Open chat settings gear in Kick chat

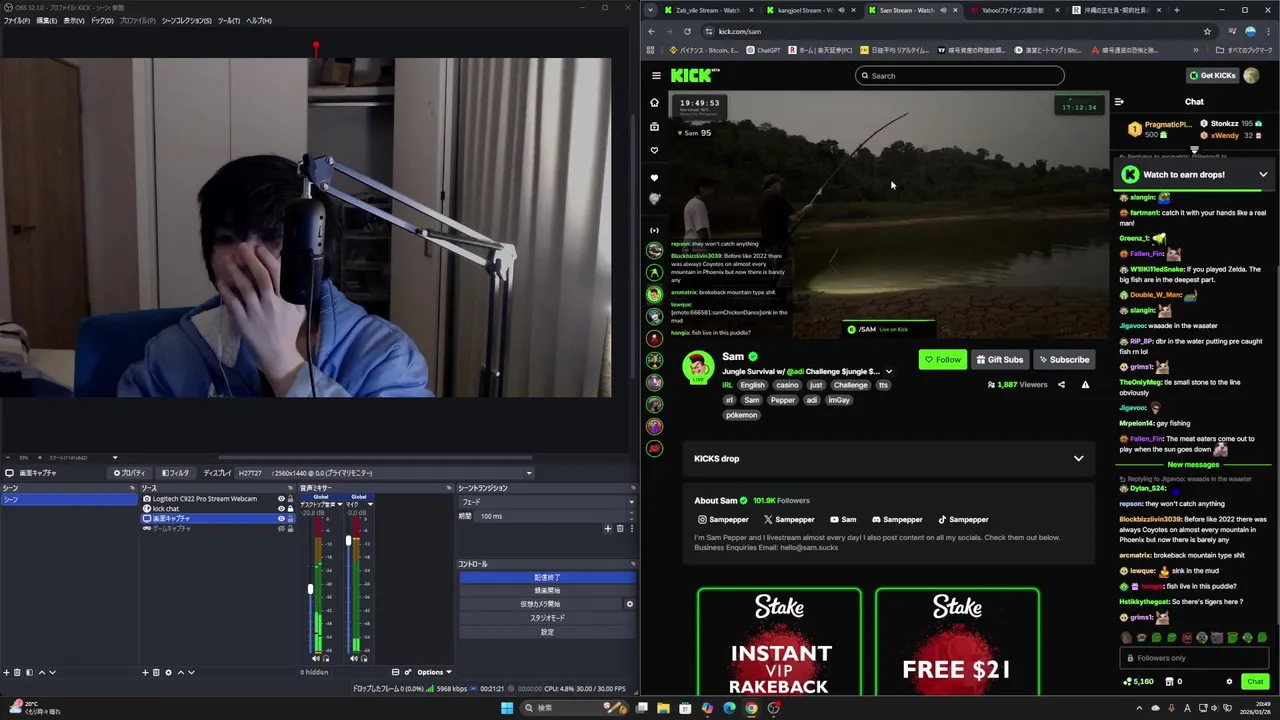coord(1229,681)
